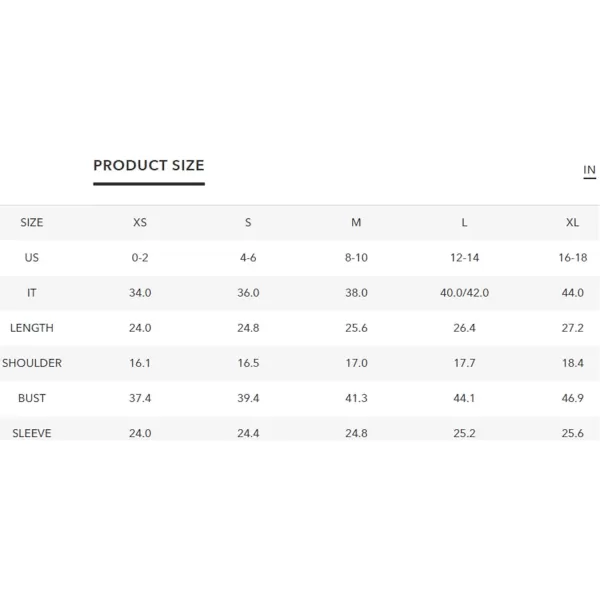Image resolution: width=600 pixels, height=600 pixels.
Task: Click the sleeve value 24.4
Action: click(248, 433)
